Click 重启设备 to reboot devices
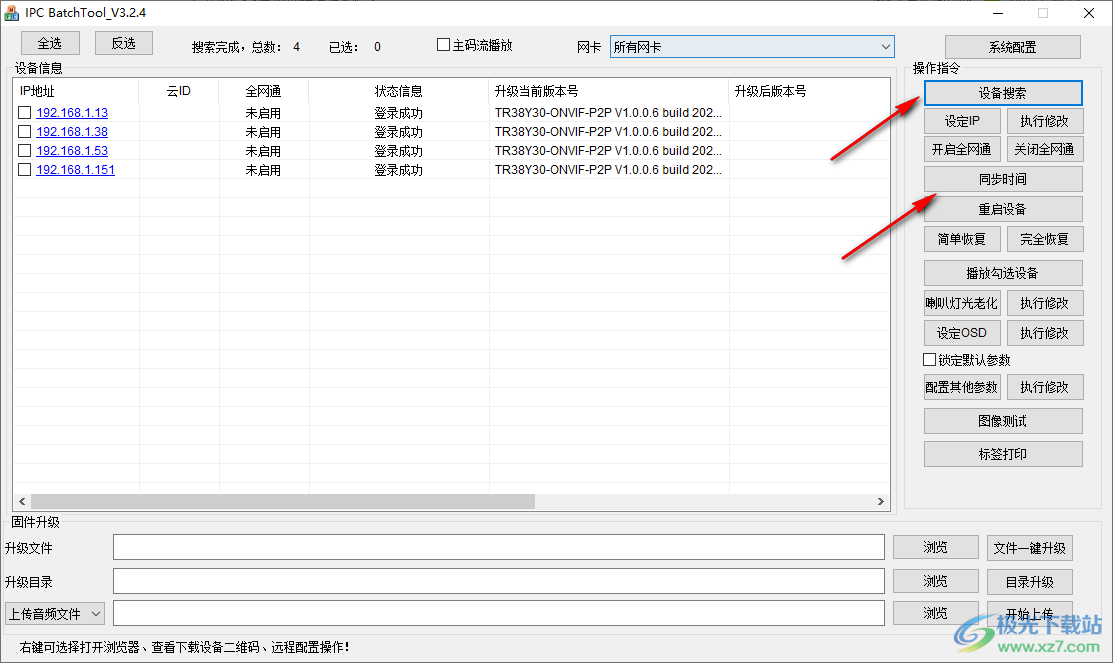The width and height of the screenshot is (1113, 663). [1002, 208]
